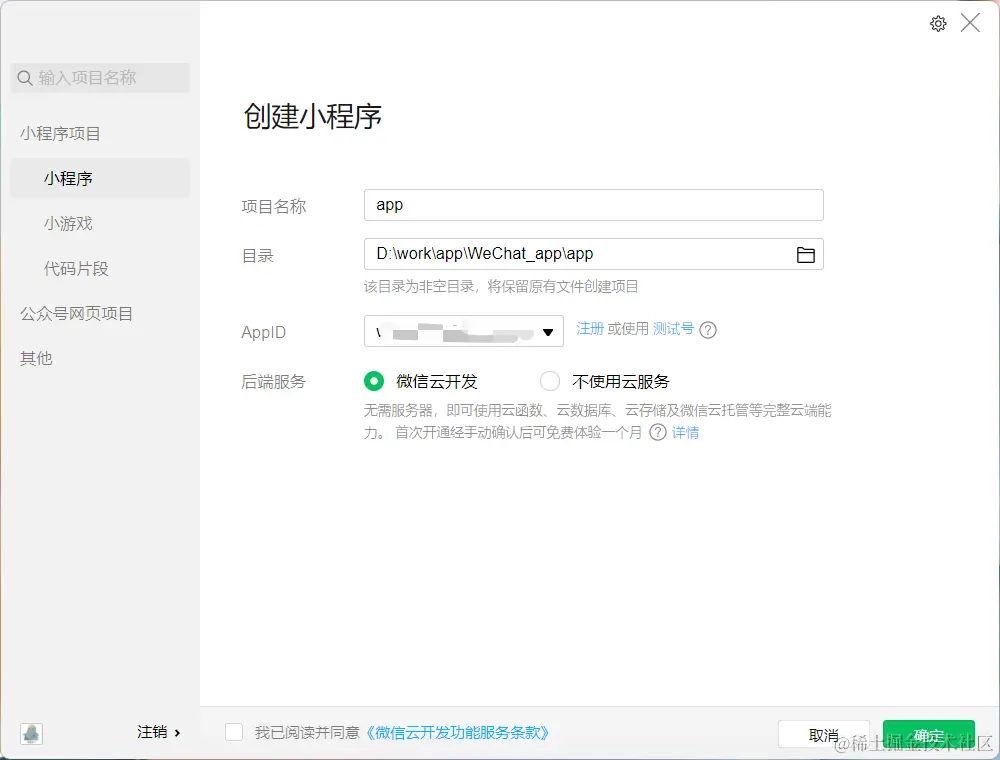Select 小程序 in the sidebar
Image resolution: width=1000 pixels, height=760 pixels.
coord(100,178)
